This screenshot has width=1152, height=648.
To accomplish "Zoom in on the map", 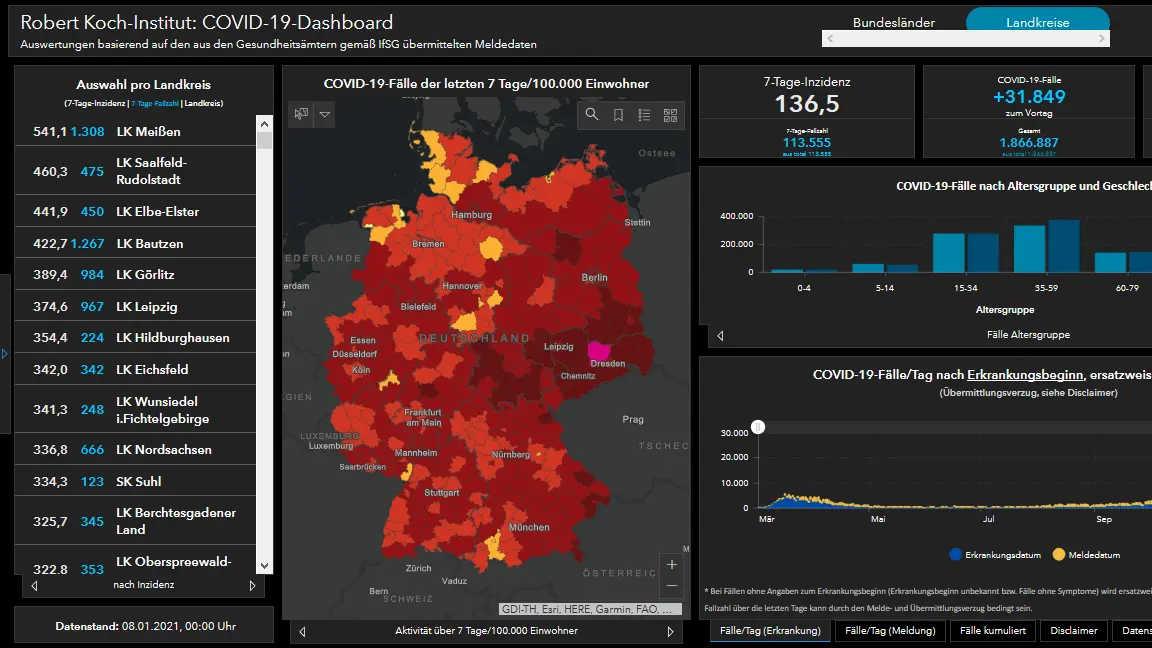I will [672, 565].
